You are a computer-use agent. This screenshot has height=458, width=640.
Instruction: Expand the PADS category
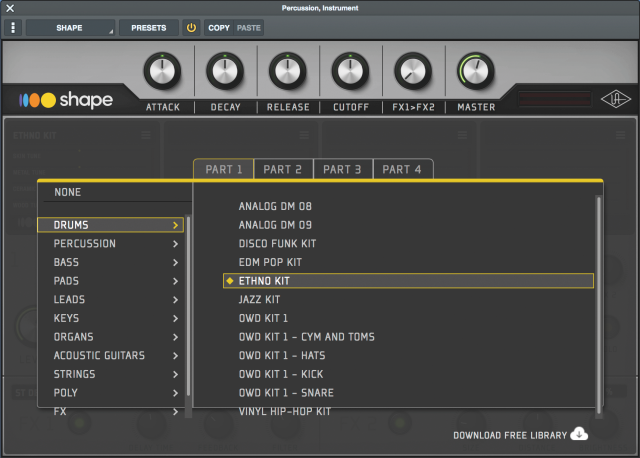click(x=110, y=281)
